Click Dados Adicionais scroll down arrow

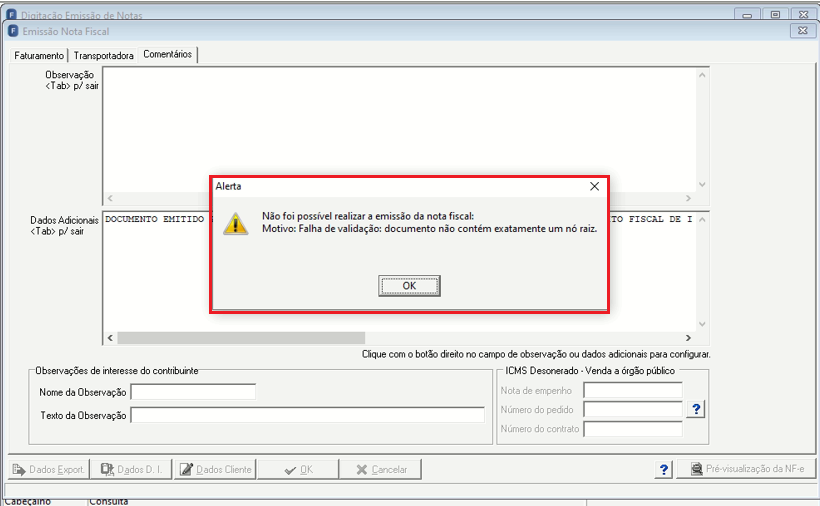[x=702, y=324]
